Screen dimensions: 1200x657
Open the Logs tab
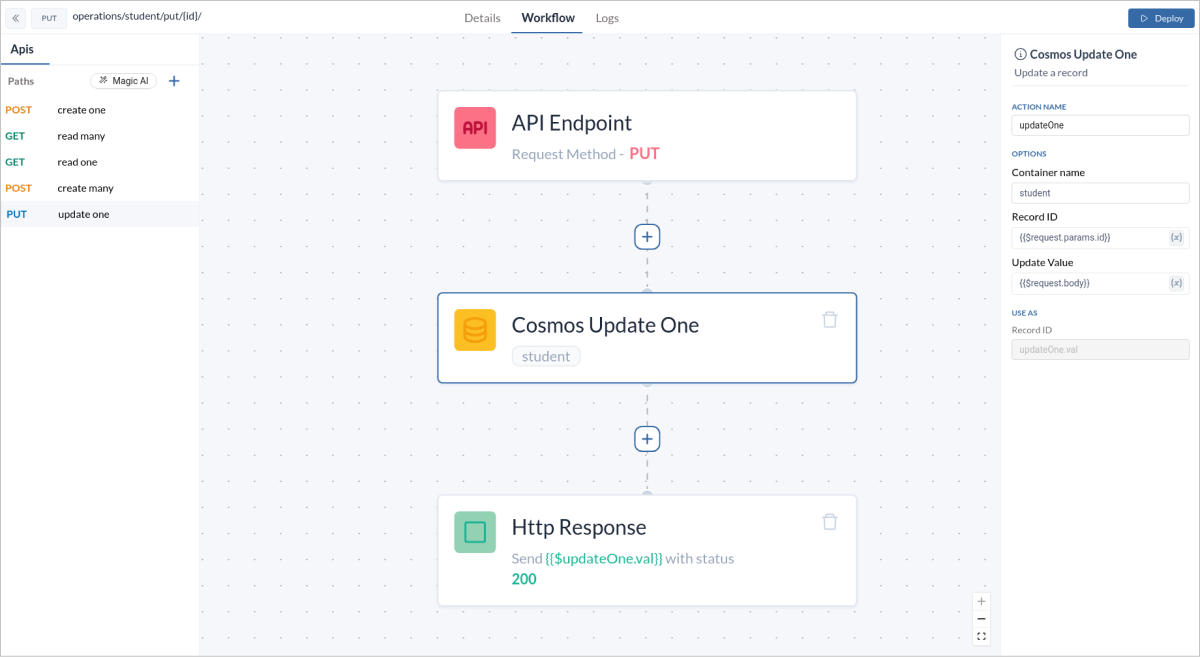tap(607, 18)
